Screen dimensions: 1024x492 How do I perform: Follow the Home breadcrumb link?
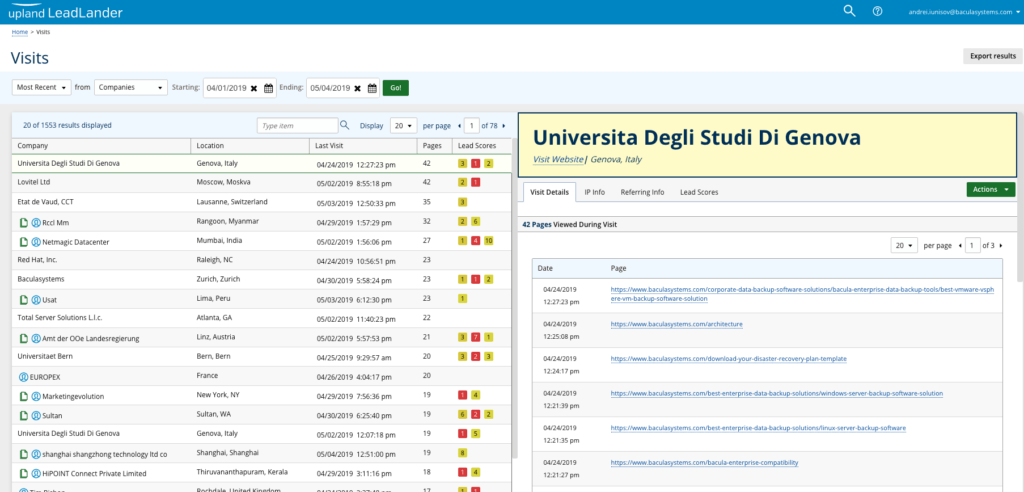pyautogui.click(x=20, y=31)
